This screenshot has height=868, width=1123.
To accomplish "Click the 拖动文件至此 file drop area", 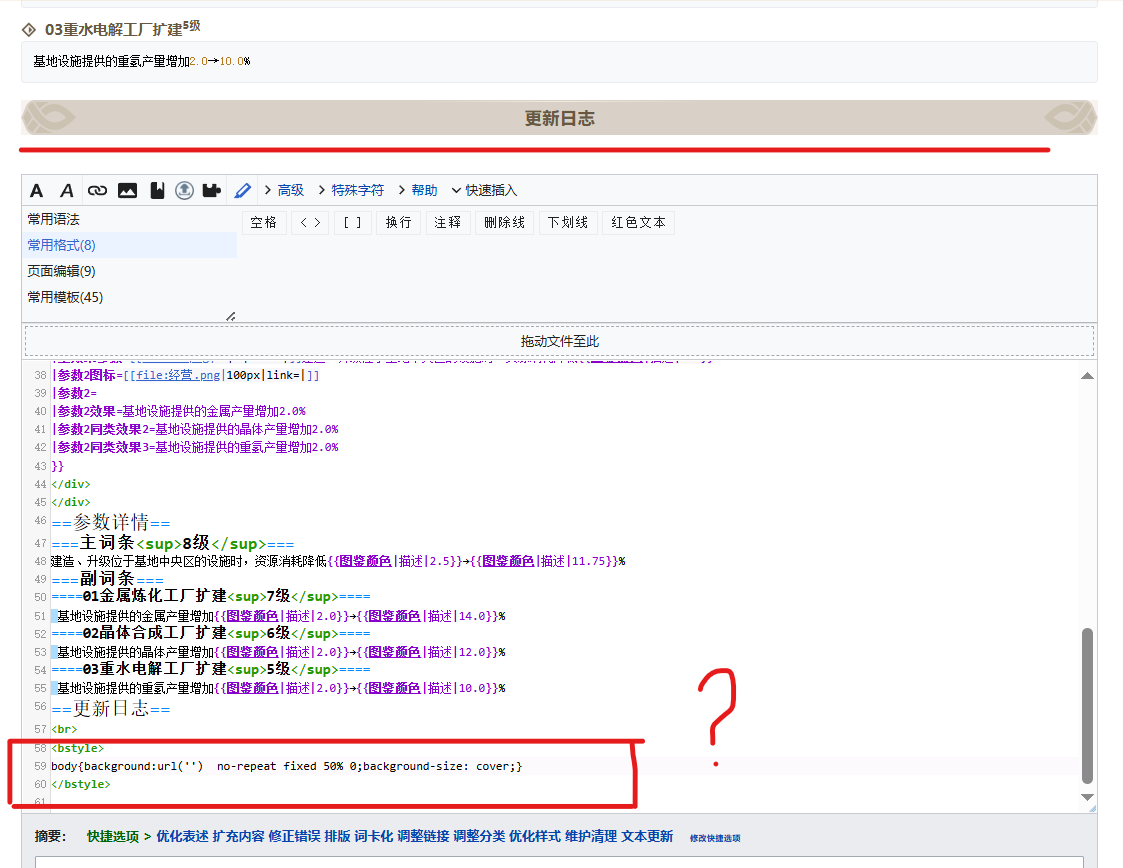I will 559,342.
